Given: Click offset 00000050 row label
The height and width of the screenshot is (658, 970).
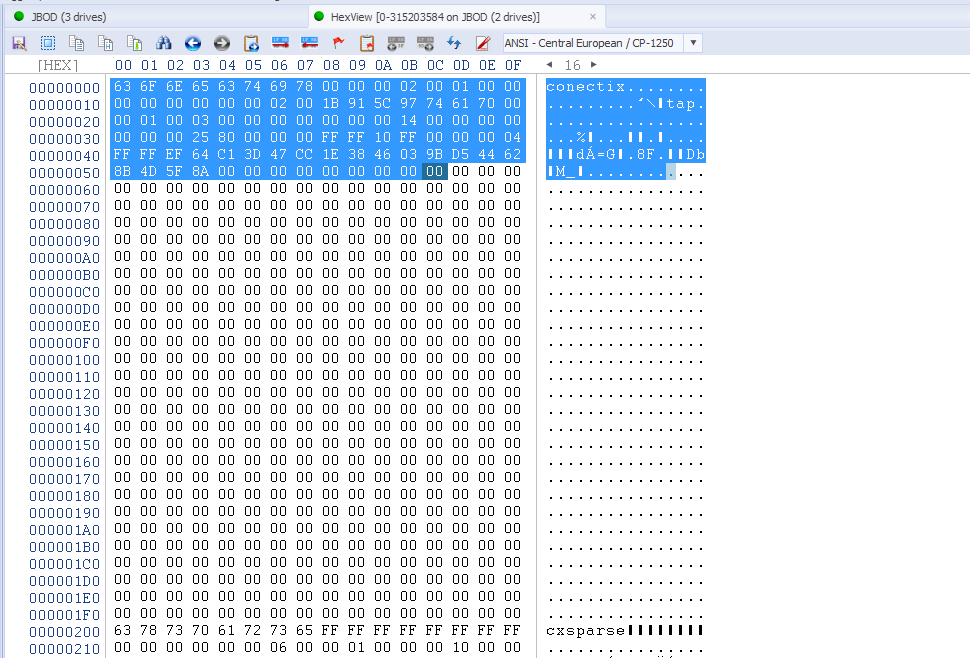Looking at the screenshot, I should coord(64,173).
